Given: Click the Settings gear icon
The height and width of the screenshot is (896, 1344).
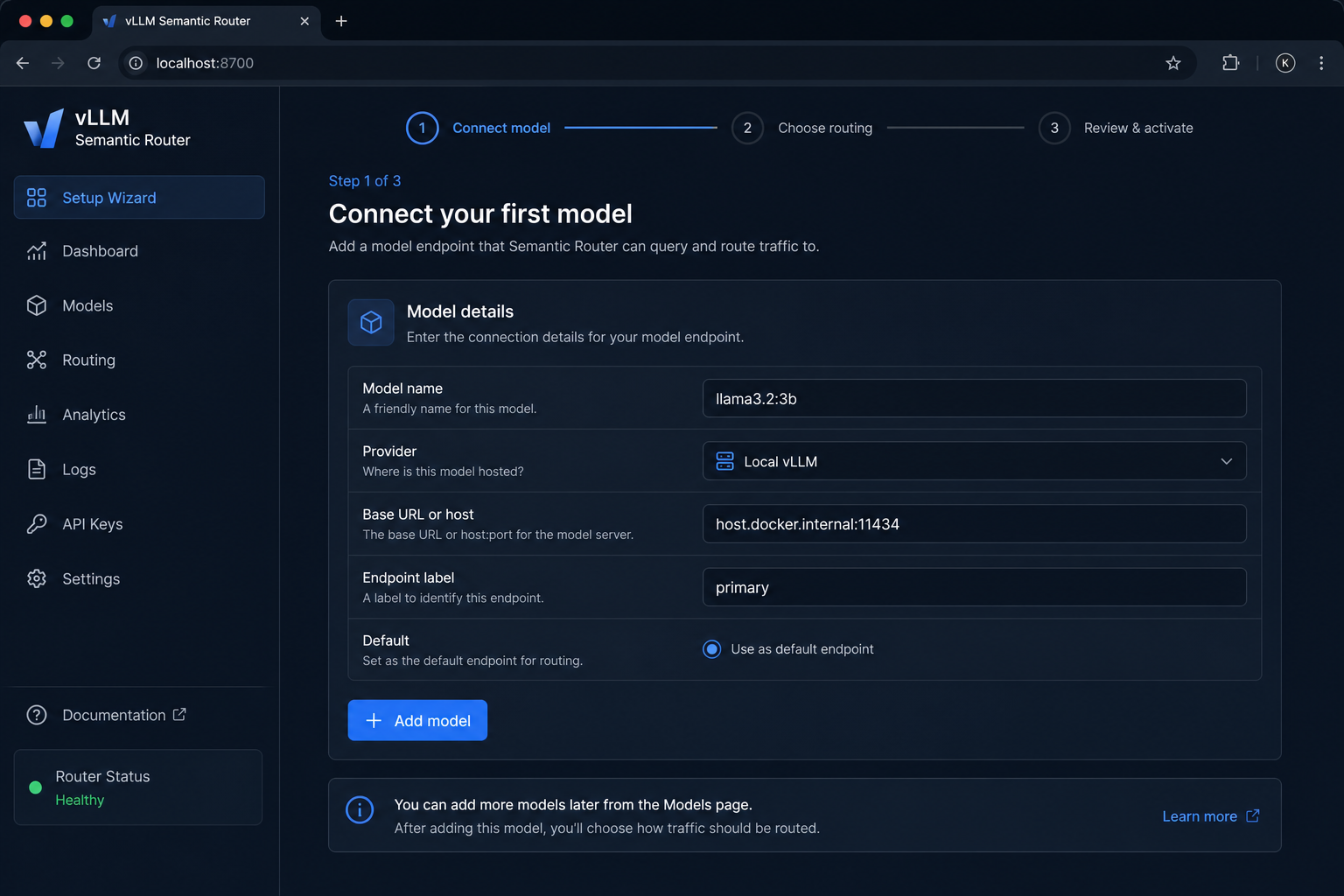Looking at the screenshot, I should coord(37,578).
